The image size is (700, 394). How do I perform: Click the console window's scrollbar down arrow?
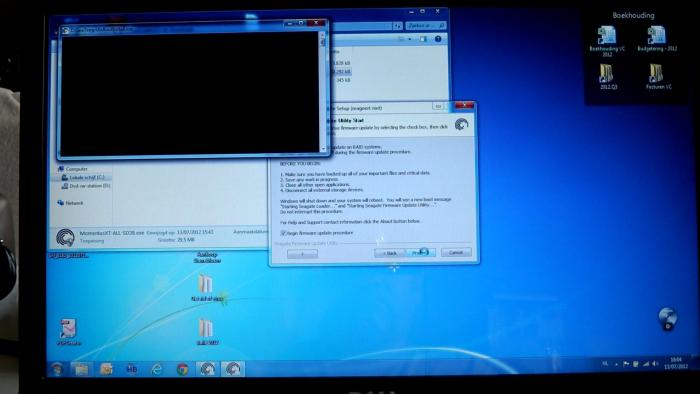[323, 149]
